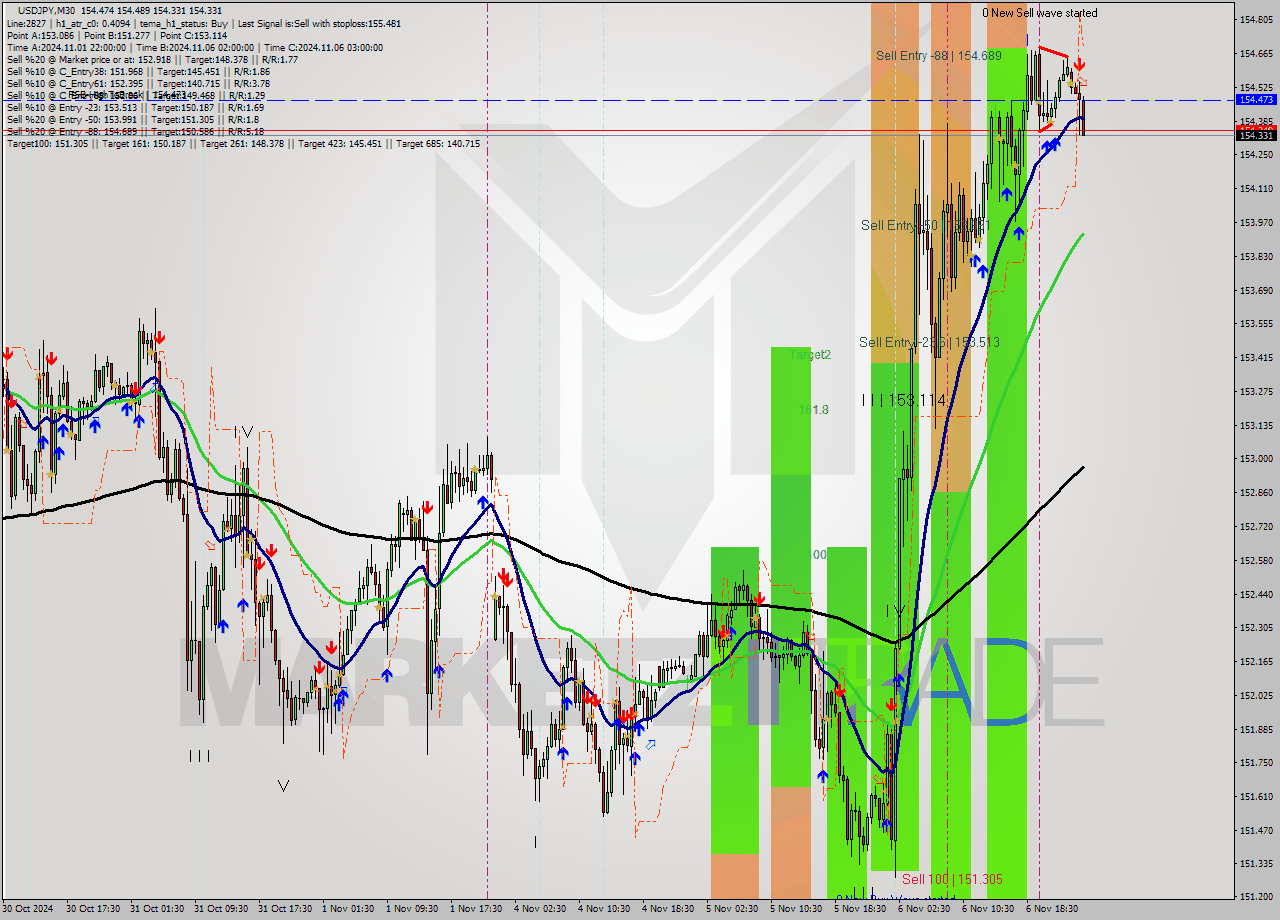Click the '1 Nov 01:30' time label
Viewport: 1280px width, 920px height.
pos(348,909)
